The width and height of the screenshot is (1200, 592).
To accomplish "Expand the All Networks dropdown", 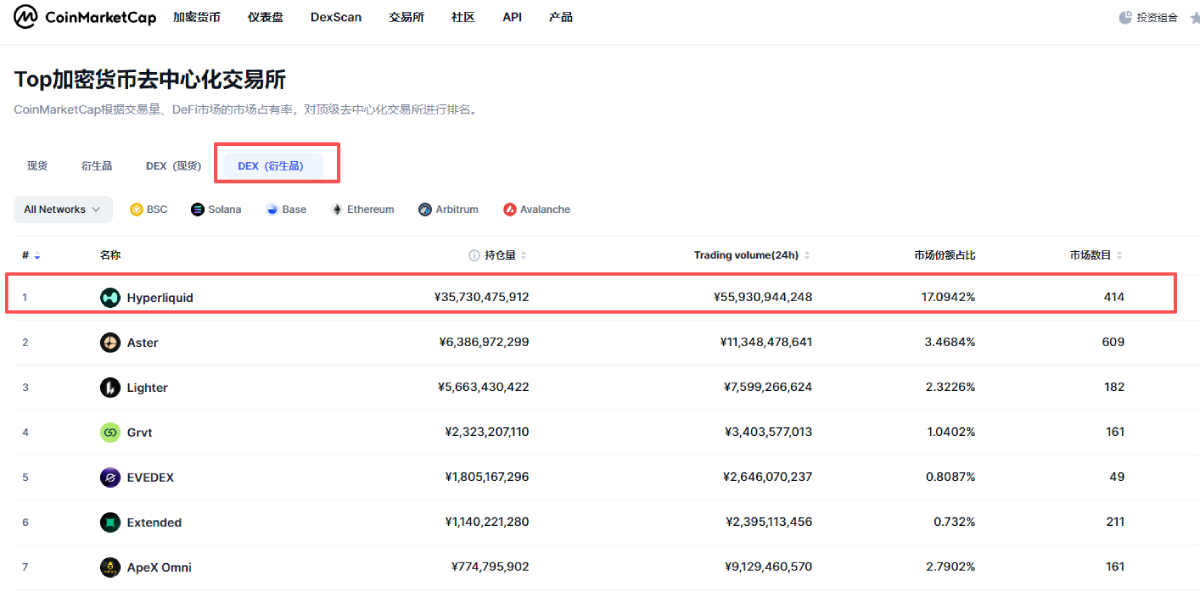I will 61,209.
